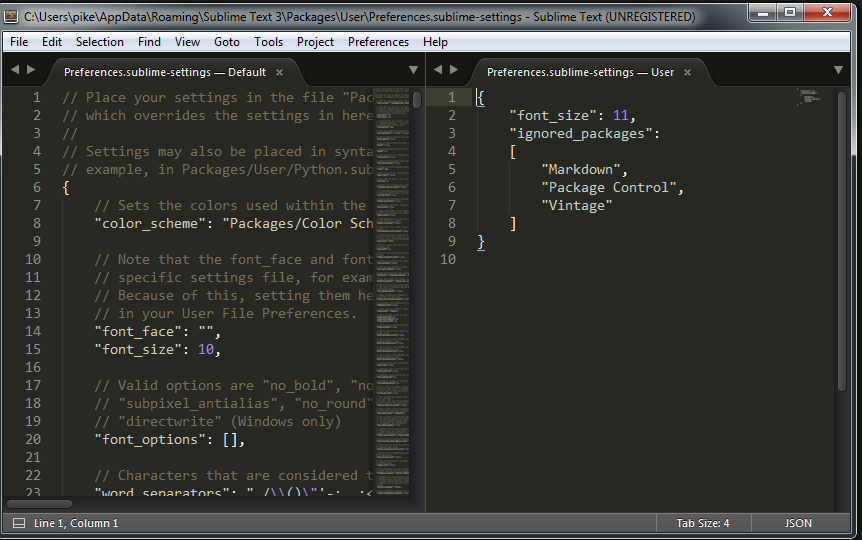The height and width of the screenshot is (540, 862).
Task: Click line number 6 in left gutter
Action: 37,188
